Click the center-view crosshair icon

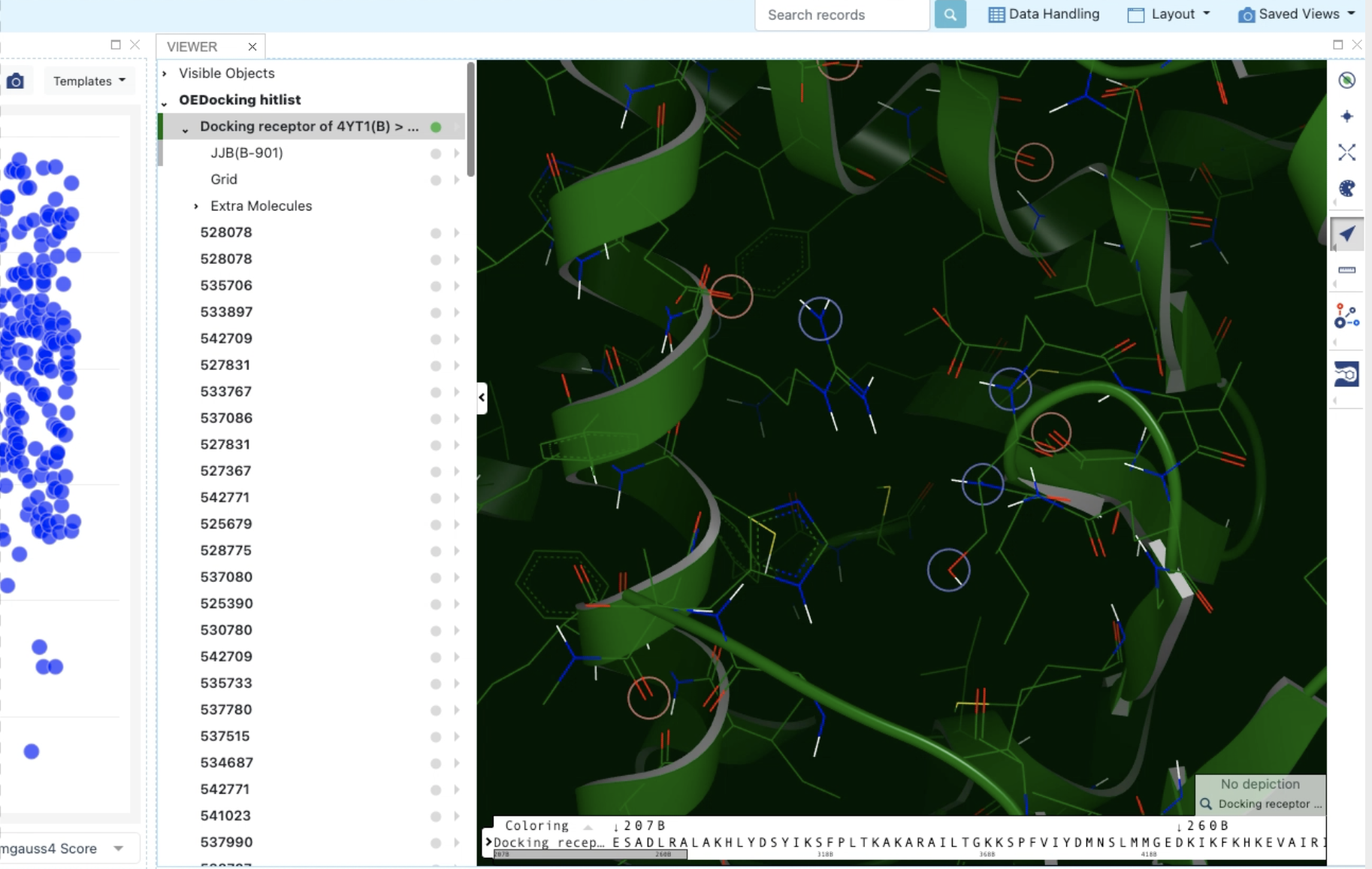[x=1347, y=116]
